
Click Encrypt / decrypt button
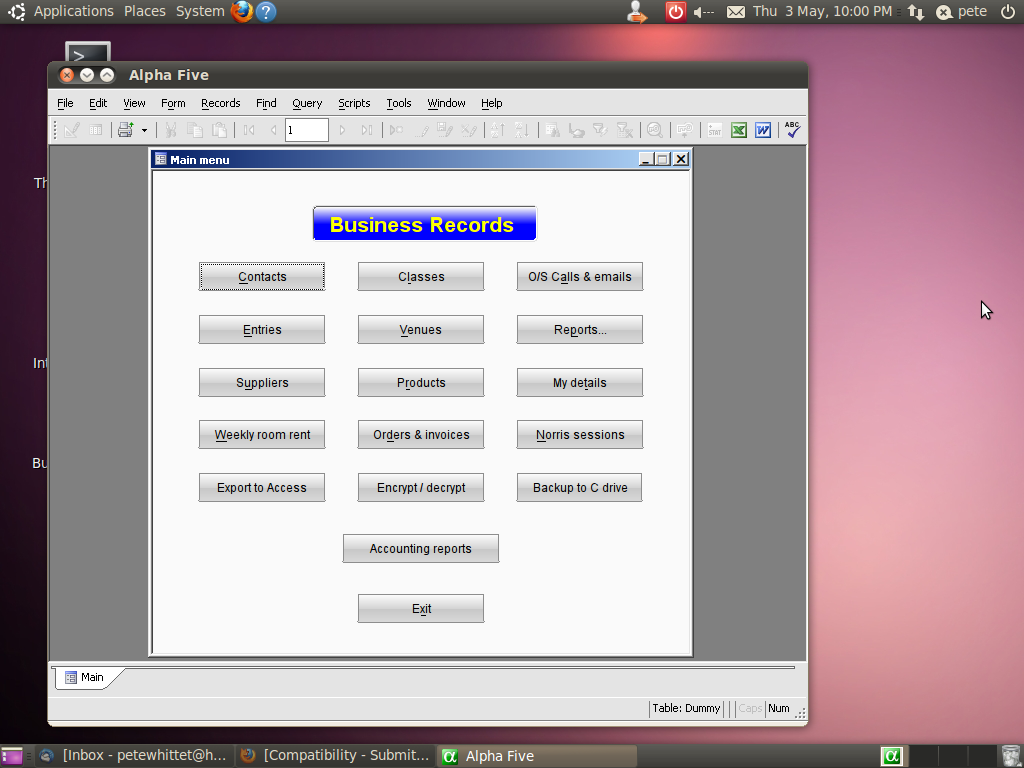click(x=421, y=487)
